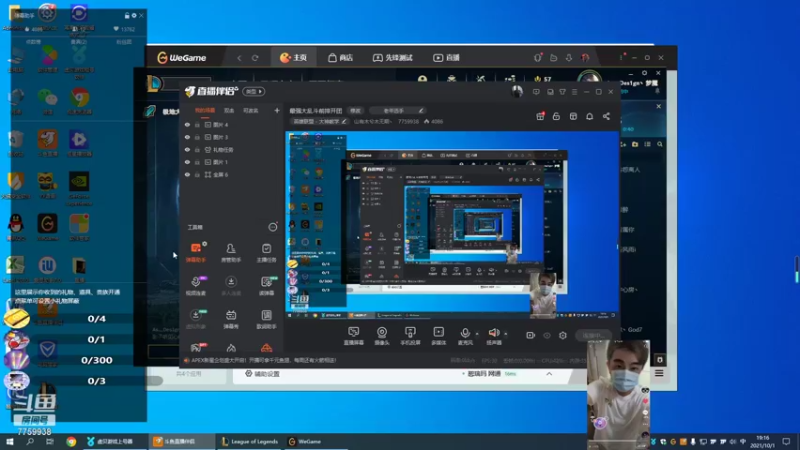Open the bell notifications in streaming app

[x=590, y=116]
